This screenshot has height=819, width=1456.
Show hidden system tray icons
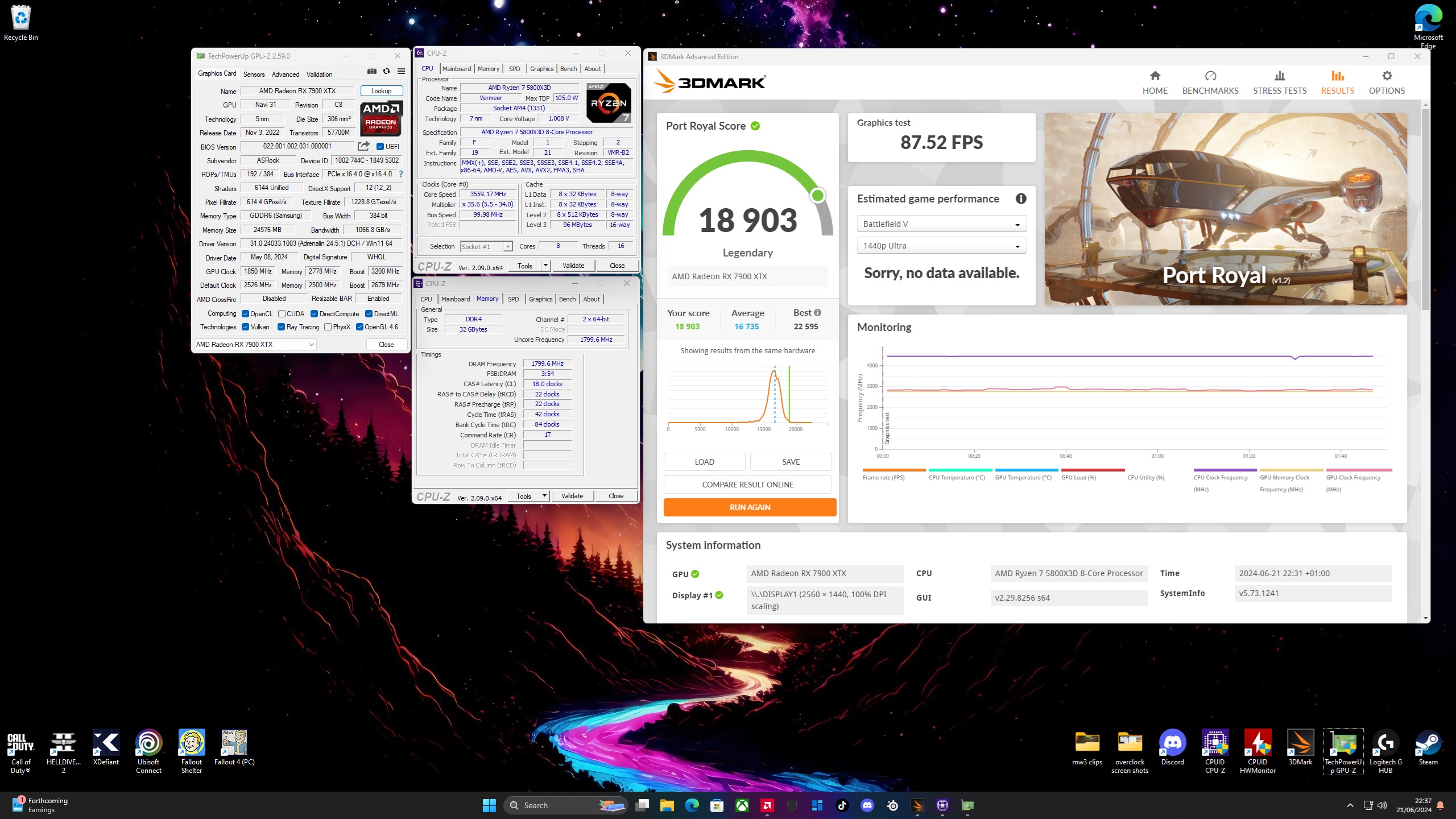coord(1350,805)
